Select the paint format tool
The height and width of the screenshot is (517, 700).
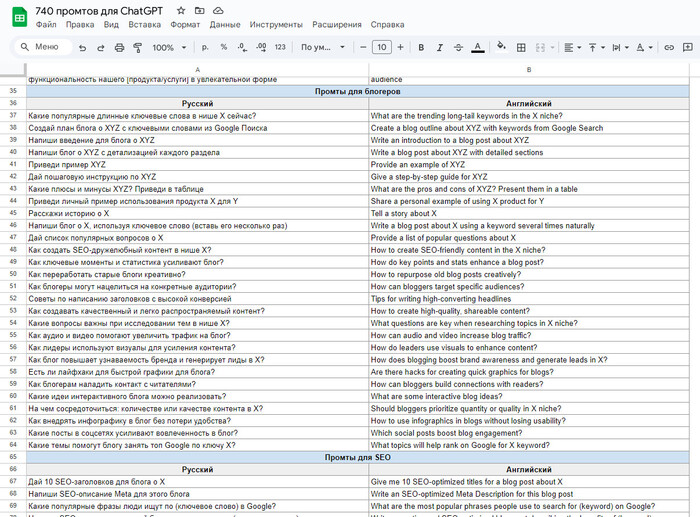coord(138,47)
